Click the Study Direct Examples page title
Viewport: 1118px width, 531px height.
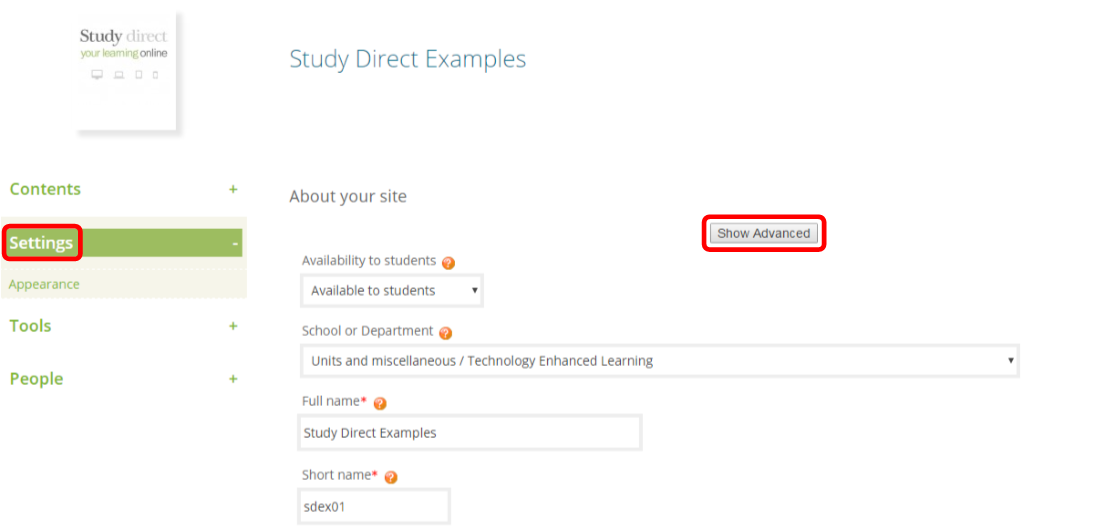coord(408,59)
